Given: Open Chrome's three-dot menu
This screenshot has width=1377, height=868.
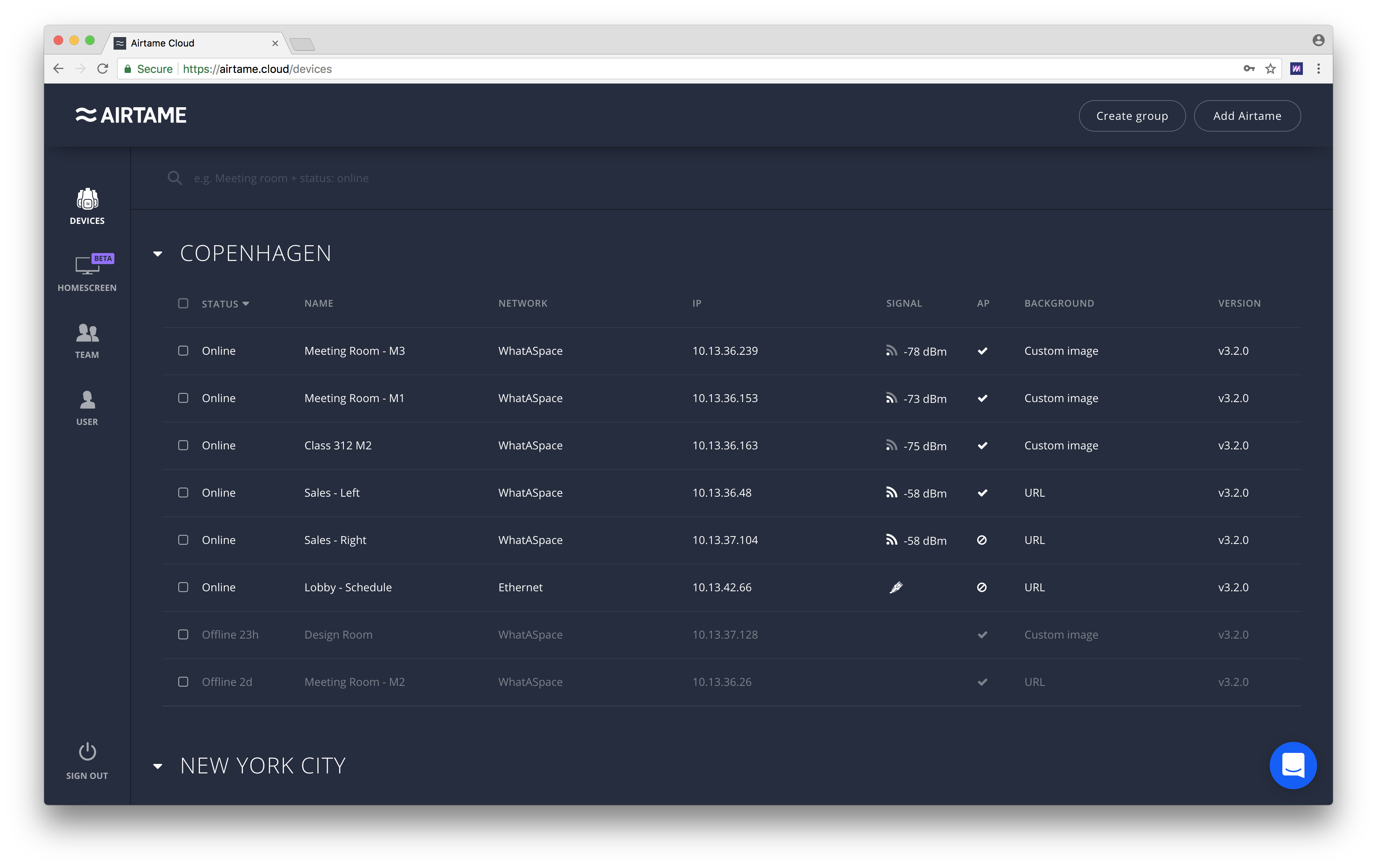Looking at the screenshot, I should [1318, 69].
